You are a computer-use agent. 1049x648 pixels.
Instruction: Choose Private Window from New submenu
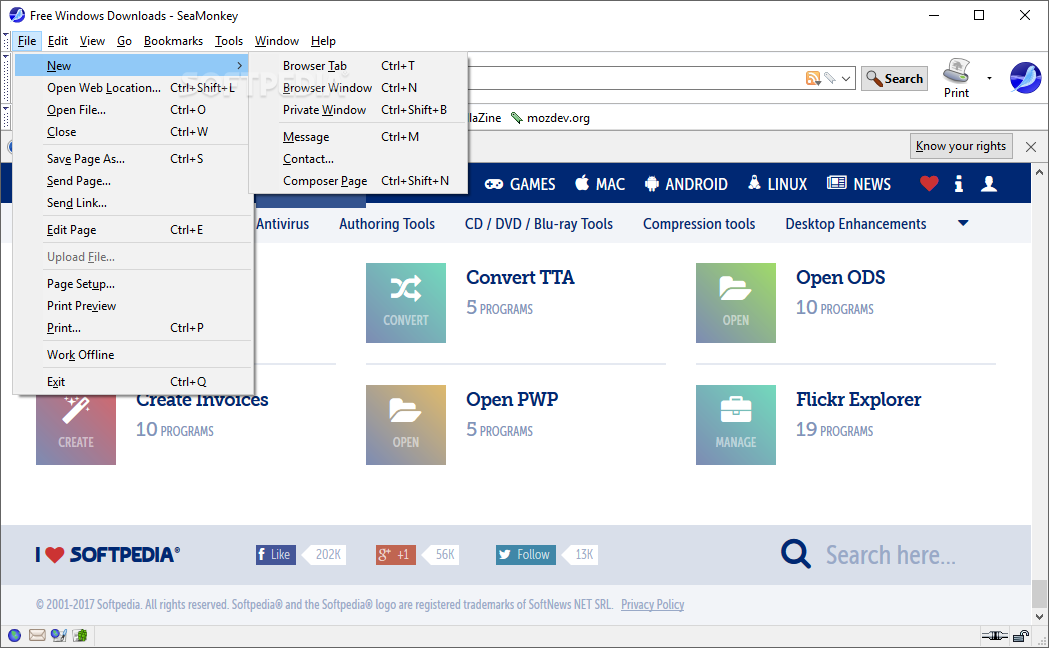(358, 110)
